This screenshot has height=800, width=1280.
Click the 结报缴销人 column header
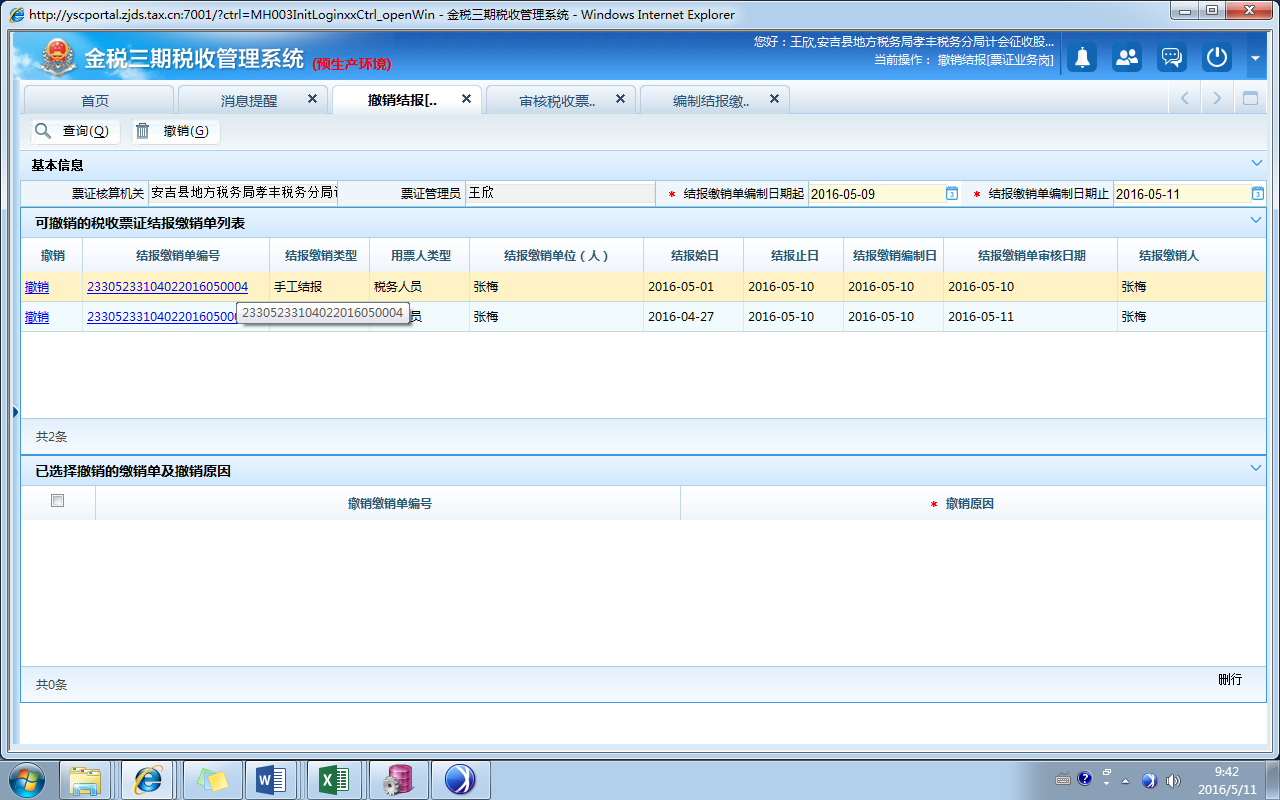click(1168, 256)
